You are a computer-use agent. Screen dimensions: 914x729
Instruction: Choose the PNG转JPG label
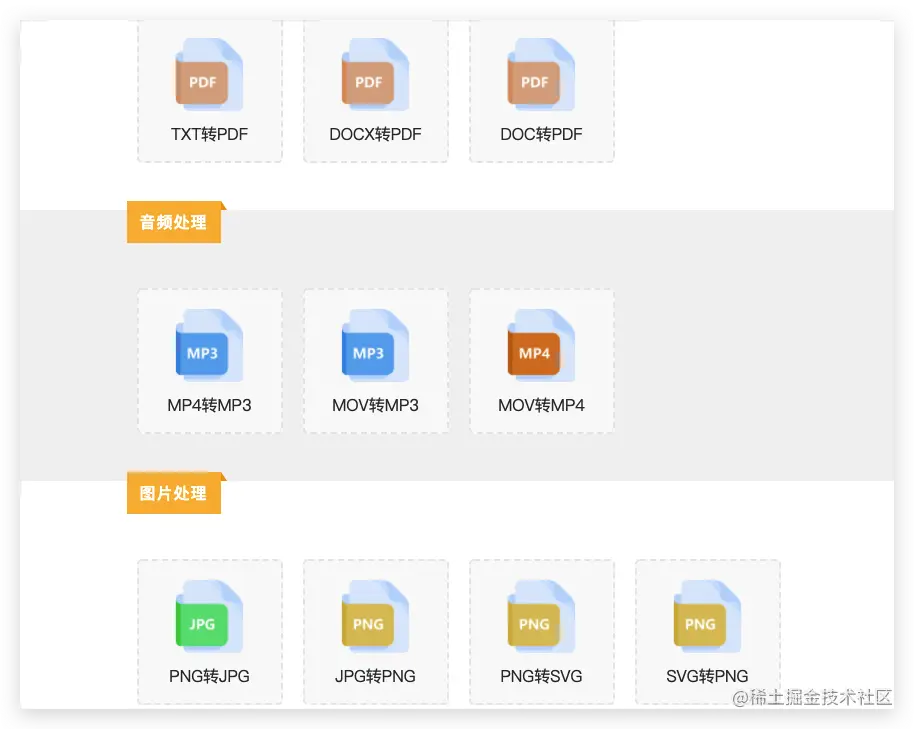pyautogui.click(x=209, y=676)
